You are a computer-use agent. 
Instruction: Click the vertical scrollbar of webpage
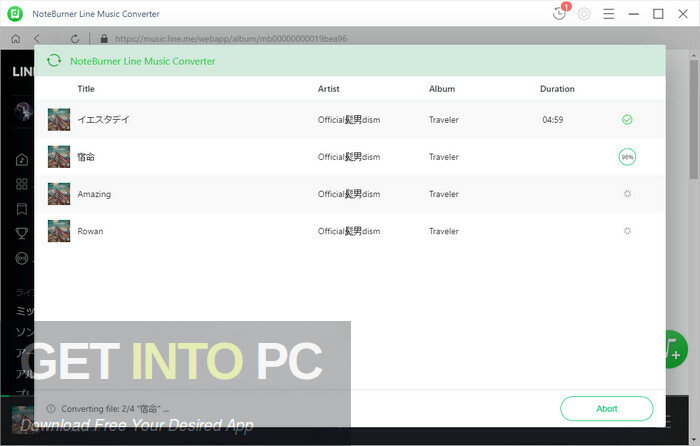coord(693,120)
